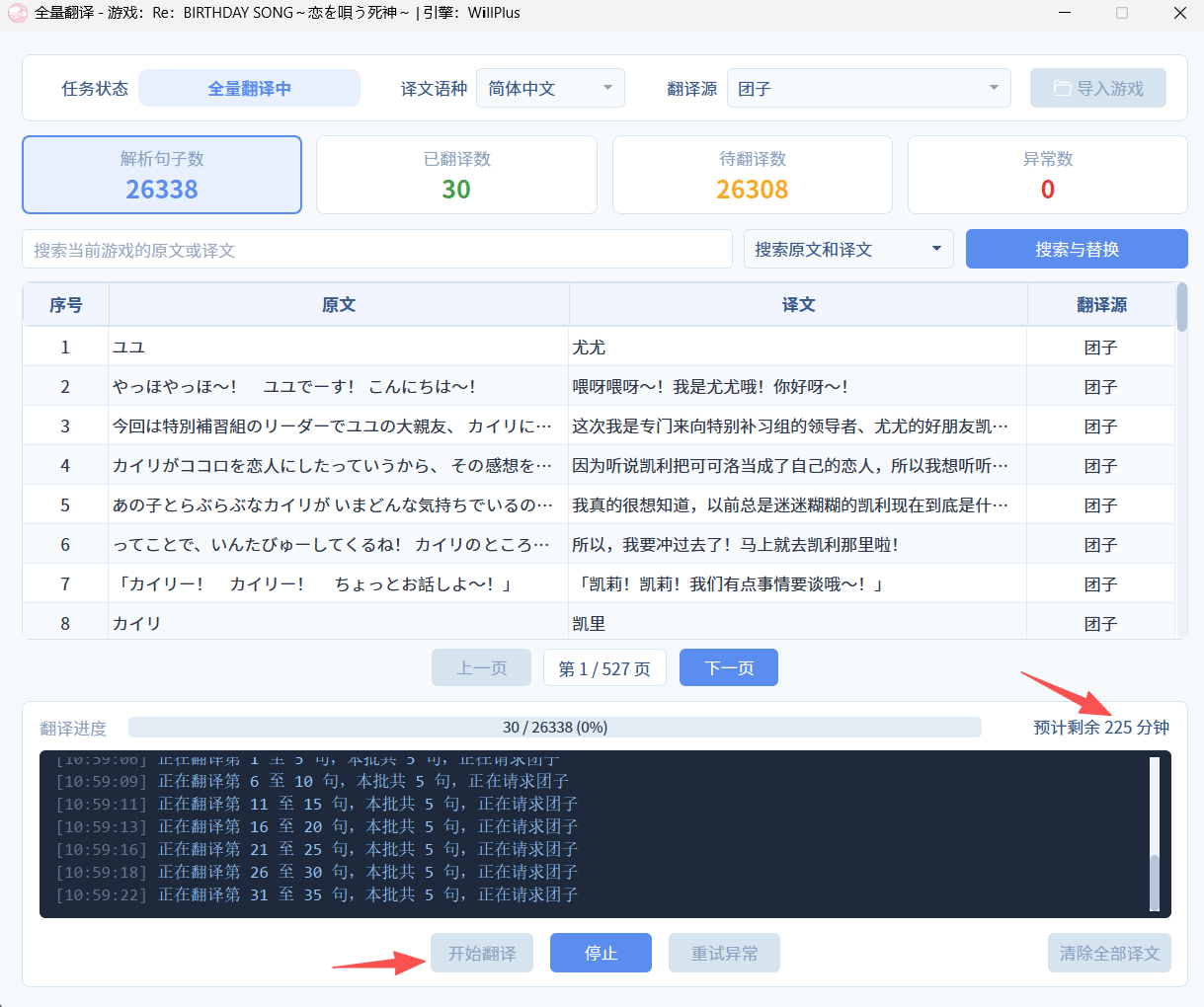Click the folder icon on 导入游戏 button
The height and width of the screenshot is (1007, 1204).
coord(1062,88)
